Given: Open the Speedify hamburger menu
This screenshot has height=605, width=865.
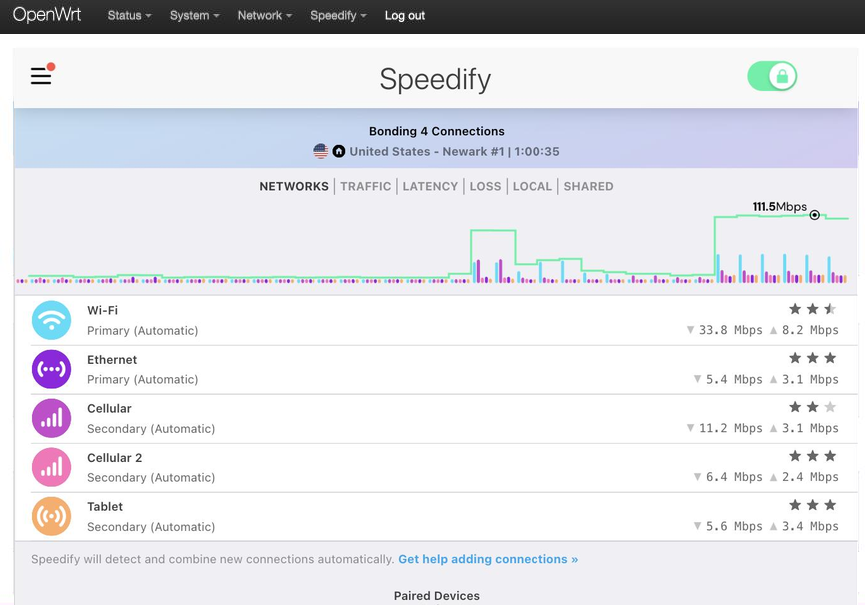Looking at the screenshot, I should [41, 76].
